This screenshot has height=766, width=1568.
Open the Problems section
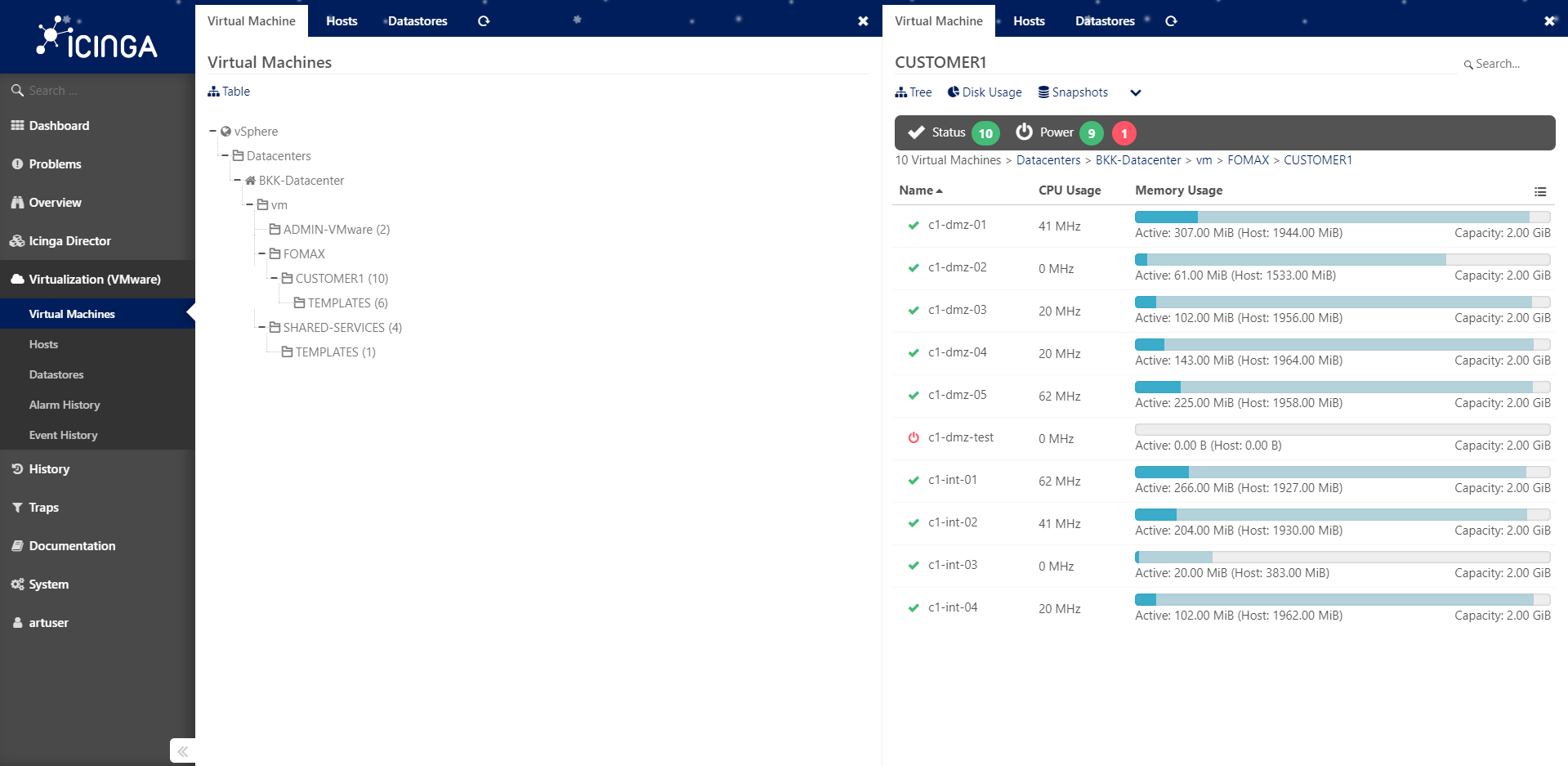[55, 164]
